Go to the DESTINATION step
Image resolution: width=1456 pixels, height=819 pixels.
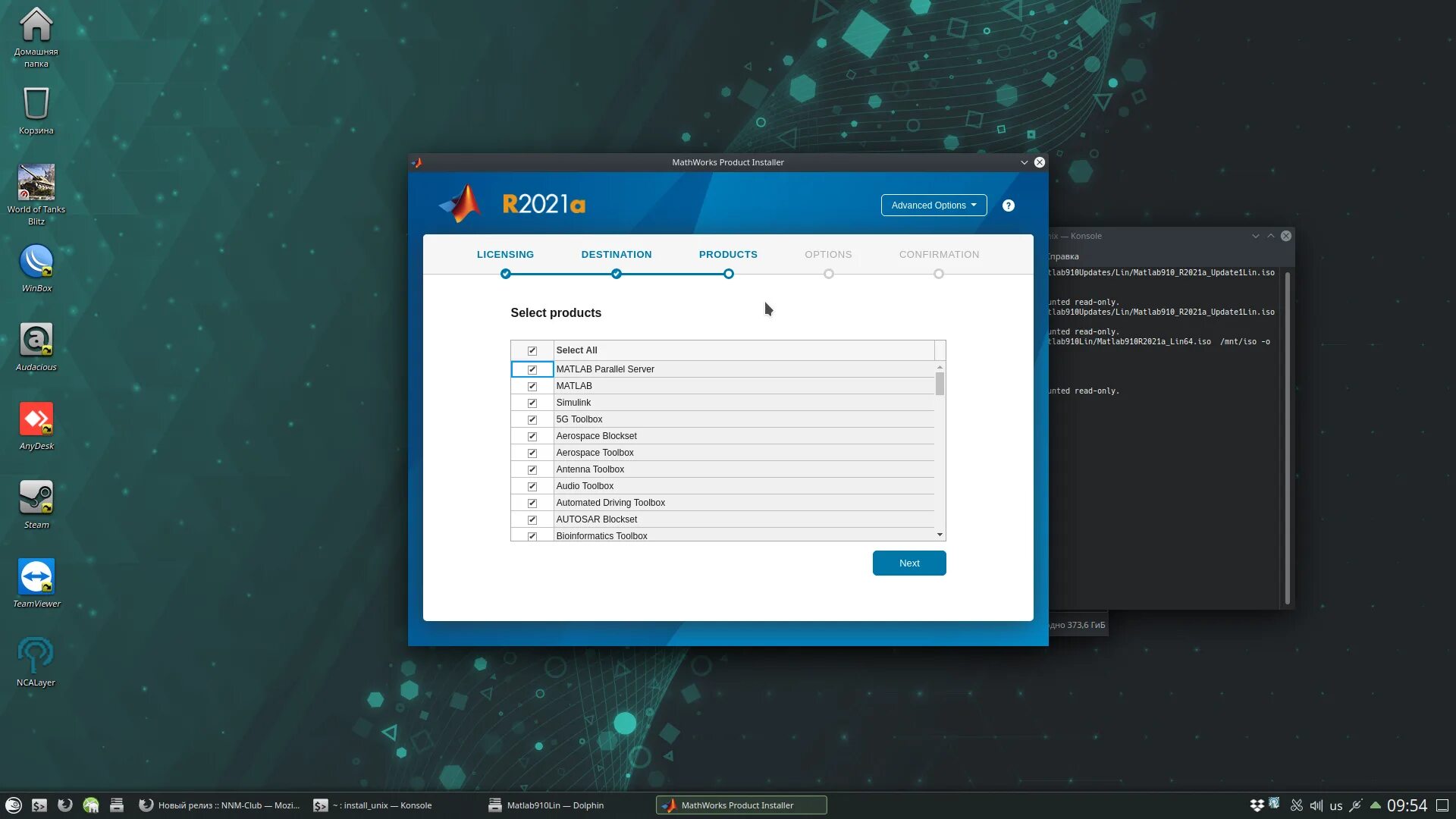(x=617, y=255)
